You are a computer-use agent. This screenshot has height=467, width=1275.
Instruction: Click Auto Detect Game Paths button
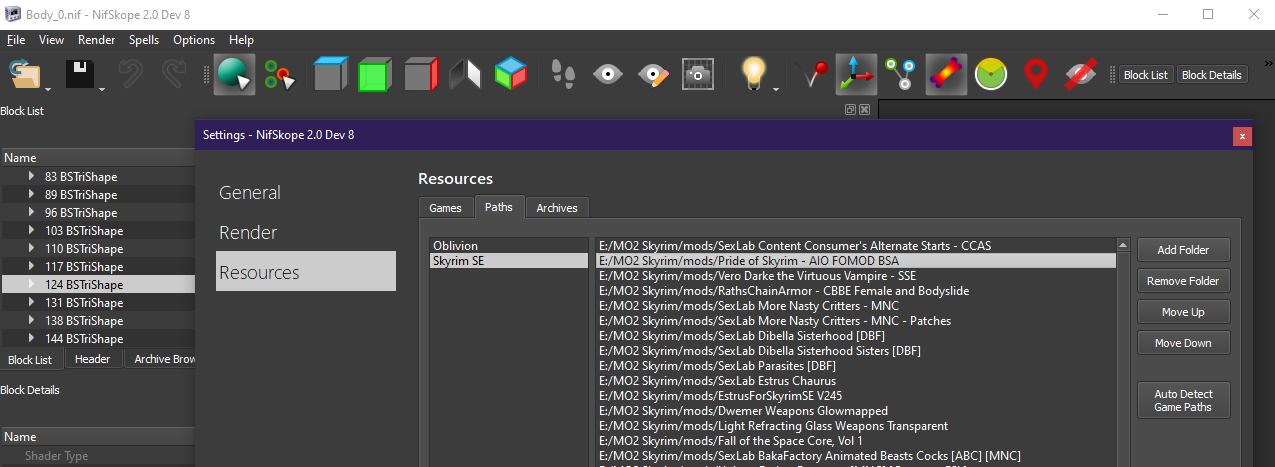[x=1184, y=400]
